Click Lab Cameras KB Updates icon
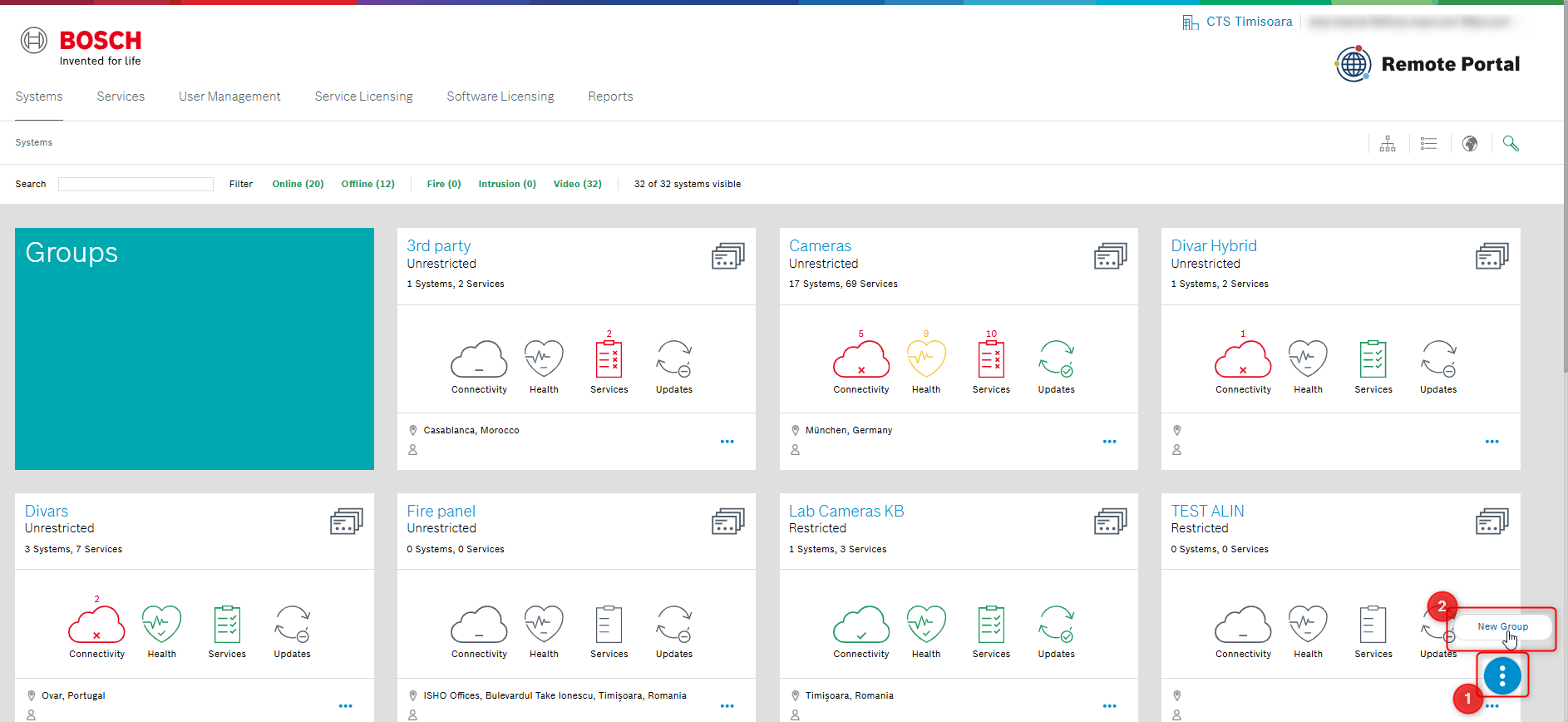Screen dimensions: 1568x722 (1056, 625)
